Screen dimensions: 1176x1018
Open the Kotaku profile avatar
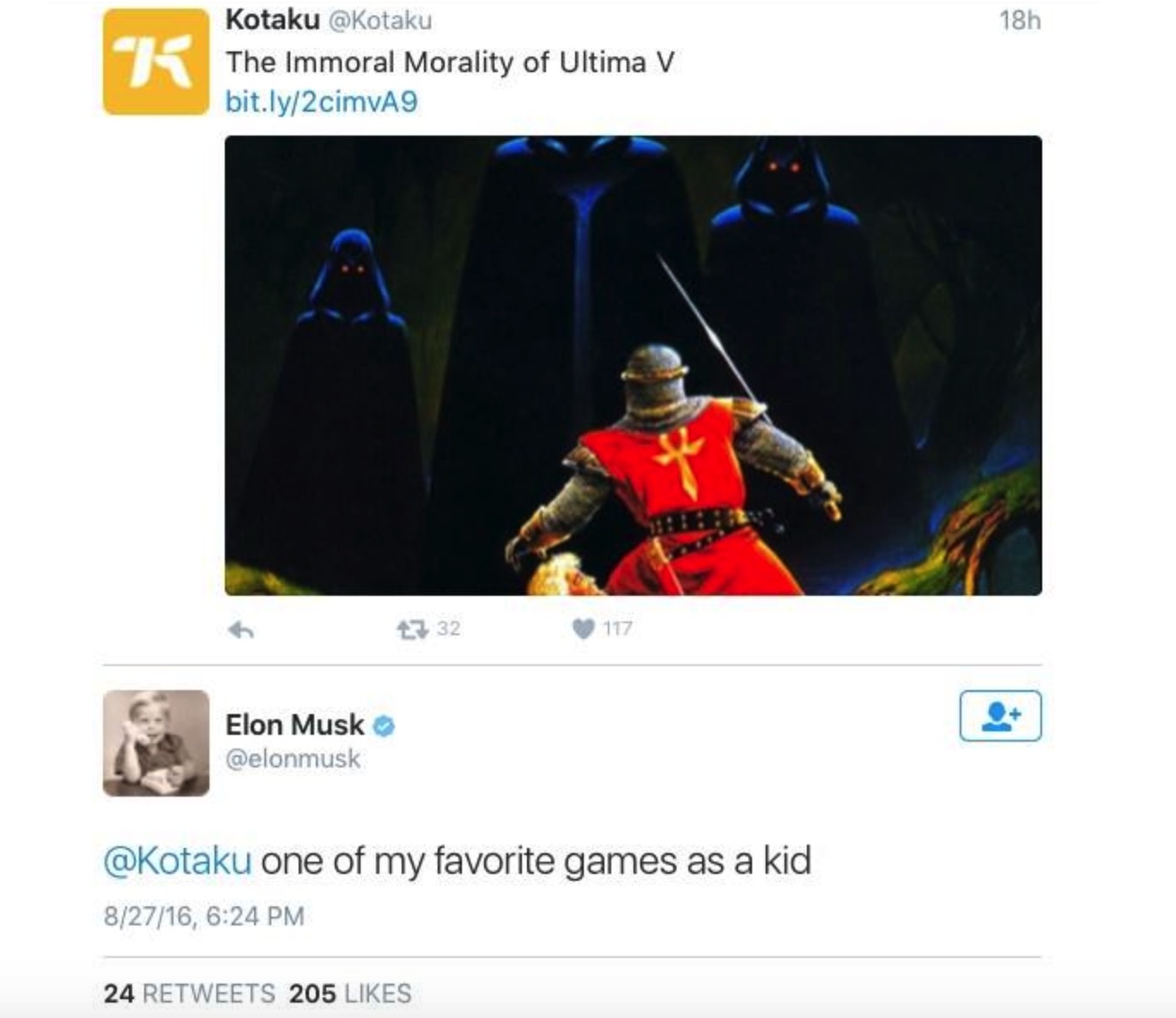tap(155, 62)
